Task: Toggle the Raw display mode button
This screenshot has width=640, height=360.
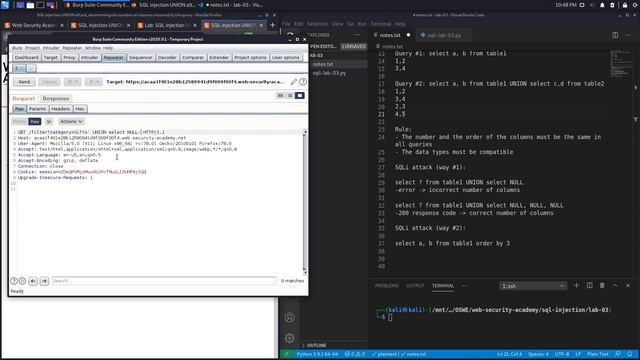Action: coord(35,122)
